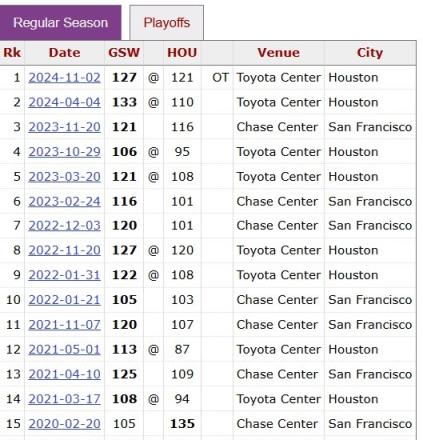
Task: Open the 2022-11-20 game link
Action: (64, 250)
